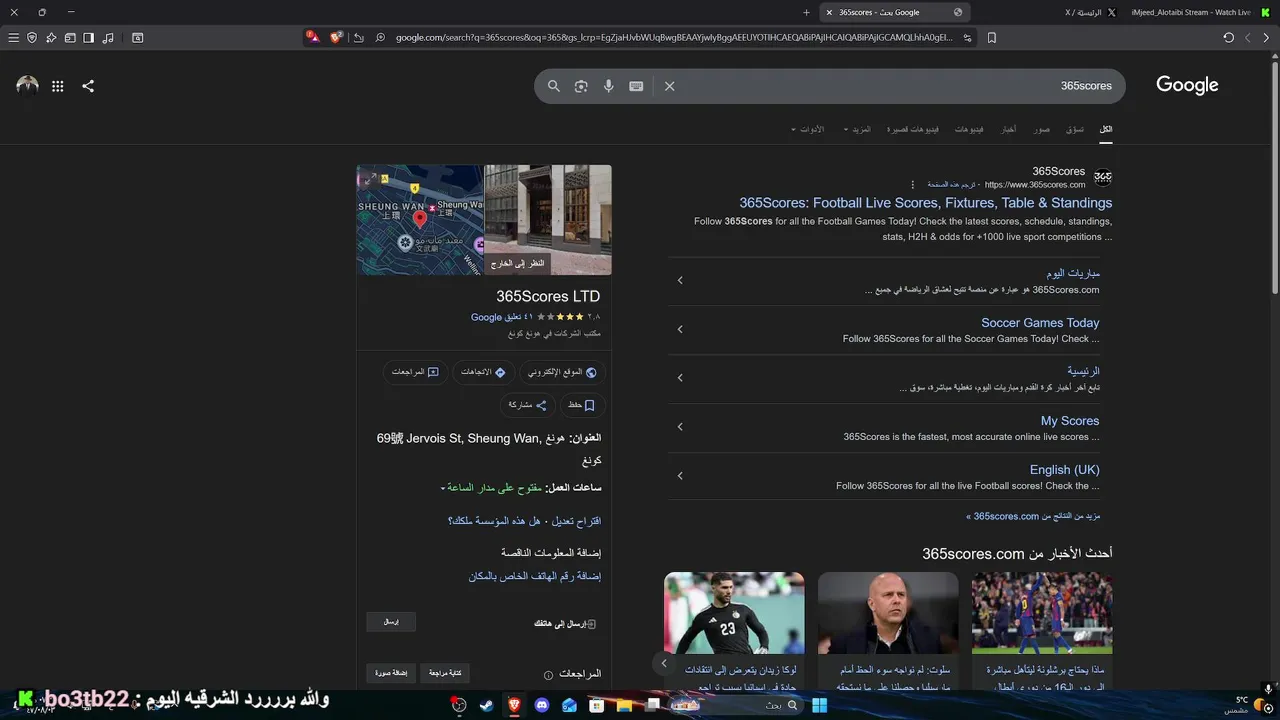Toggle the sidebar panel icon

pyautogui.click(x=88, y=38)
